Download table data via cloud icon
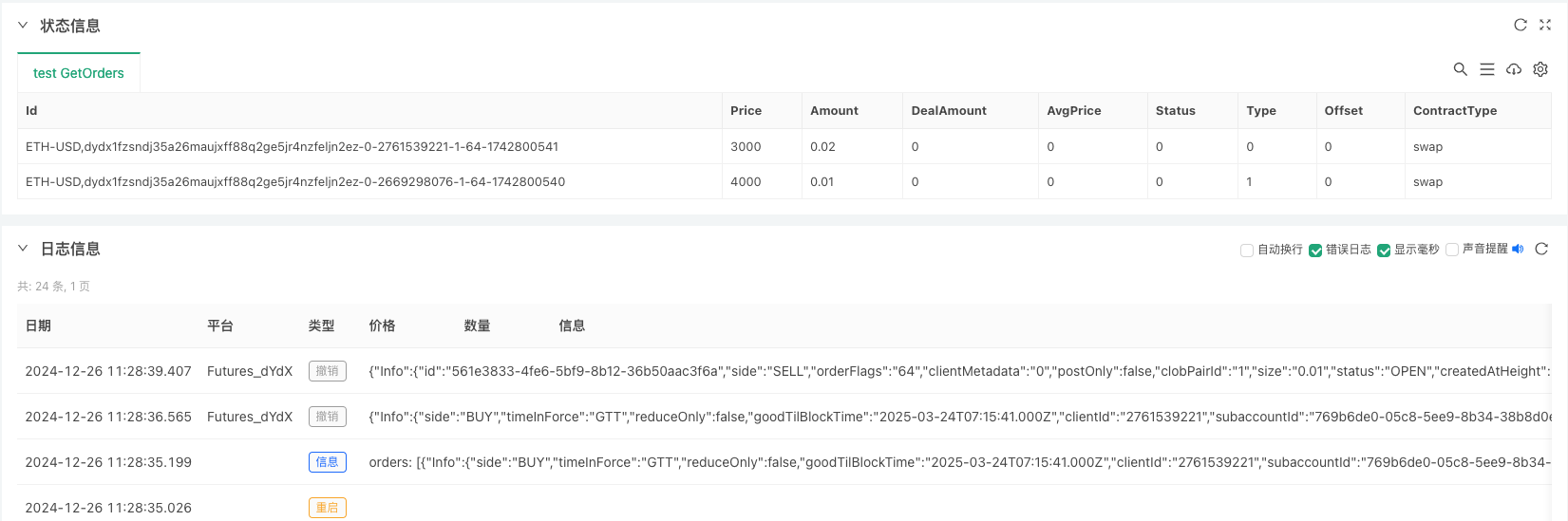 (x=1514, y=69)
